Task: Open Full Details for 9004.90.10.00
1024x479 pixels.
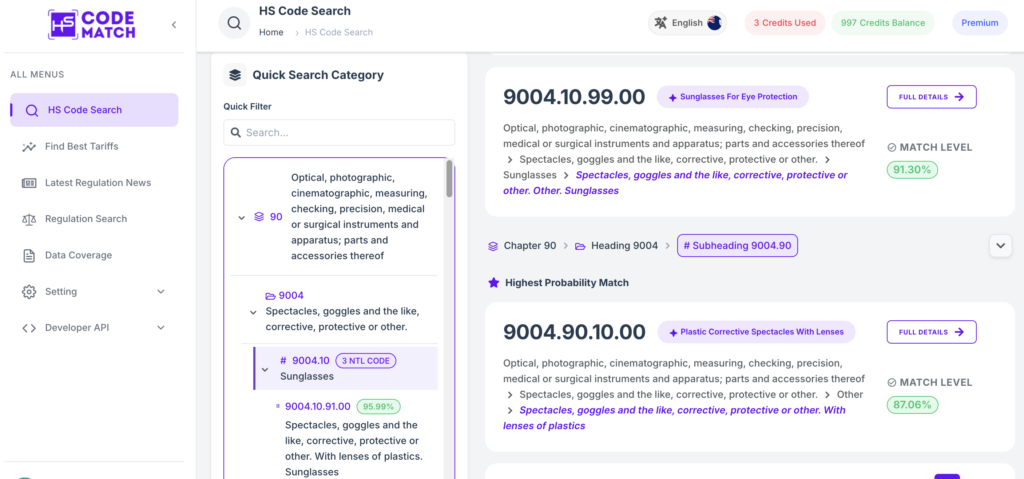Action: pyautogui.click(x=931, y=332)
